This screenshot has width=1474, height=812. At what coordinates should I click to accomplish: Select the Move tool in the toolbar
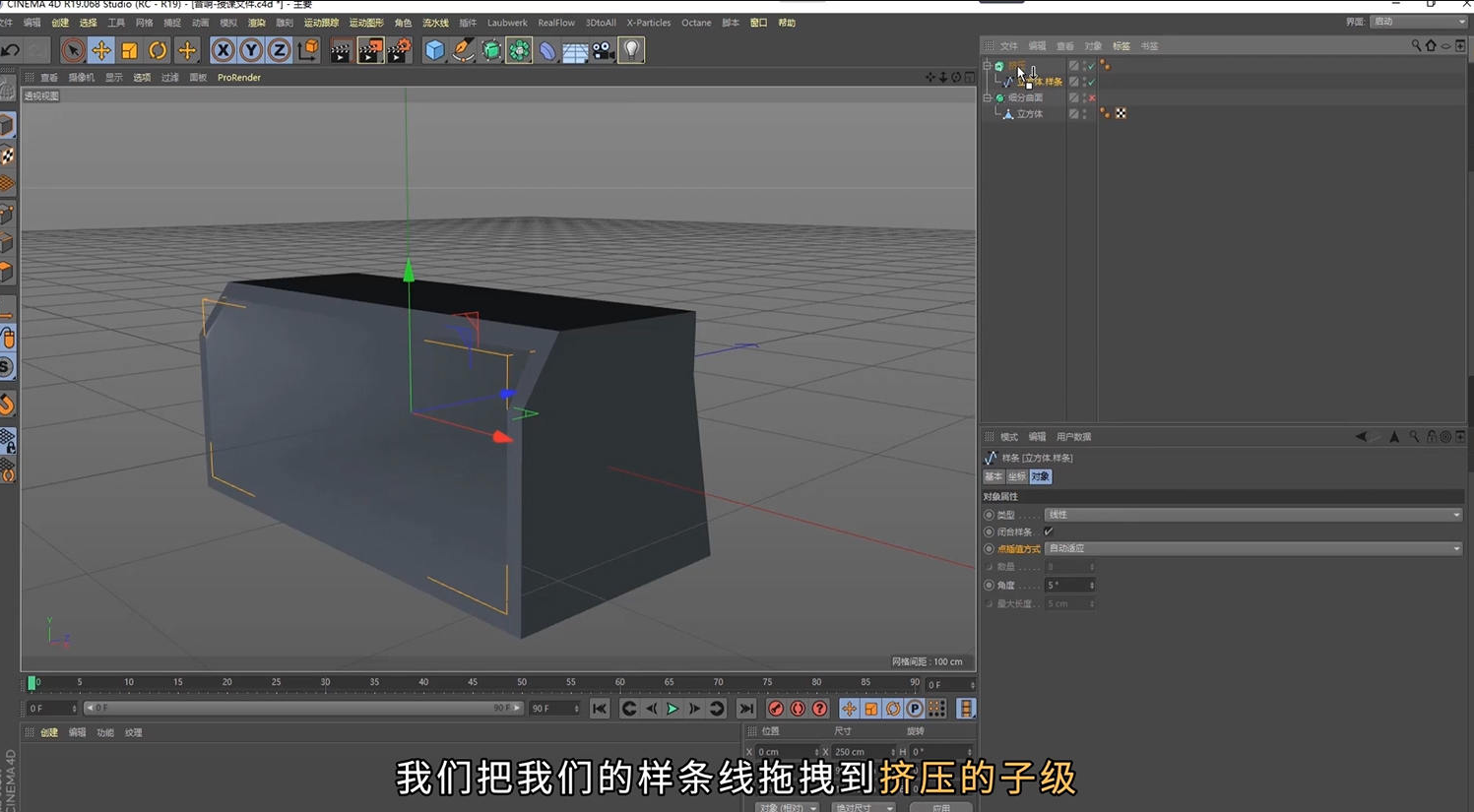[x=101, y=49]
